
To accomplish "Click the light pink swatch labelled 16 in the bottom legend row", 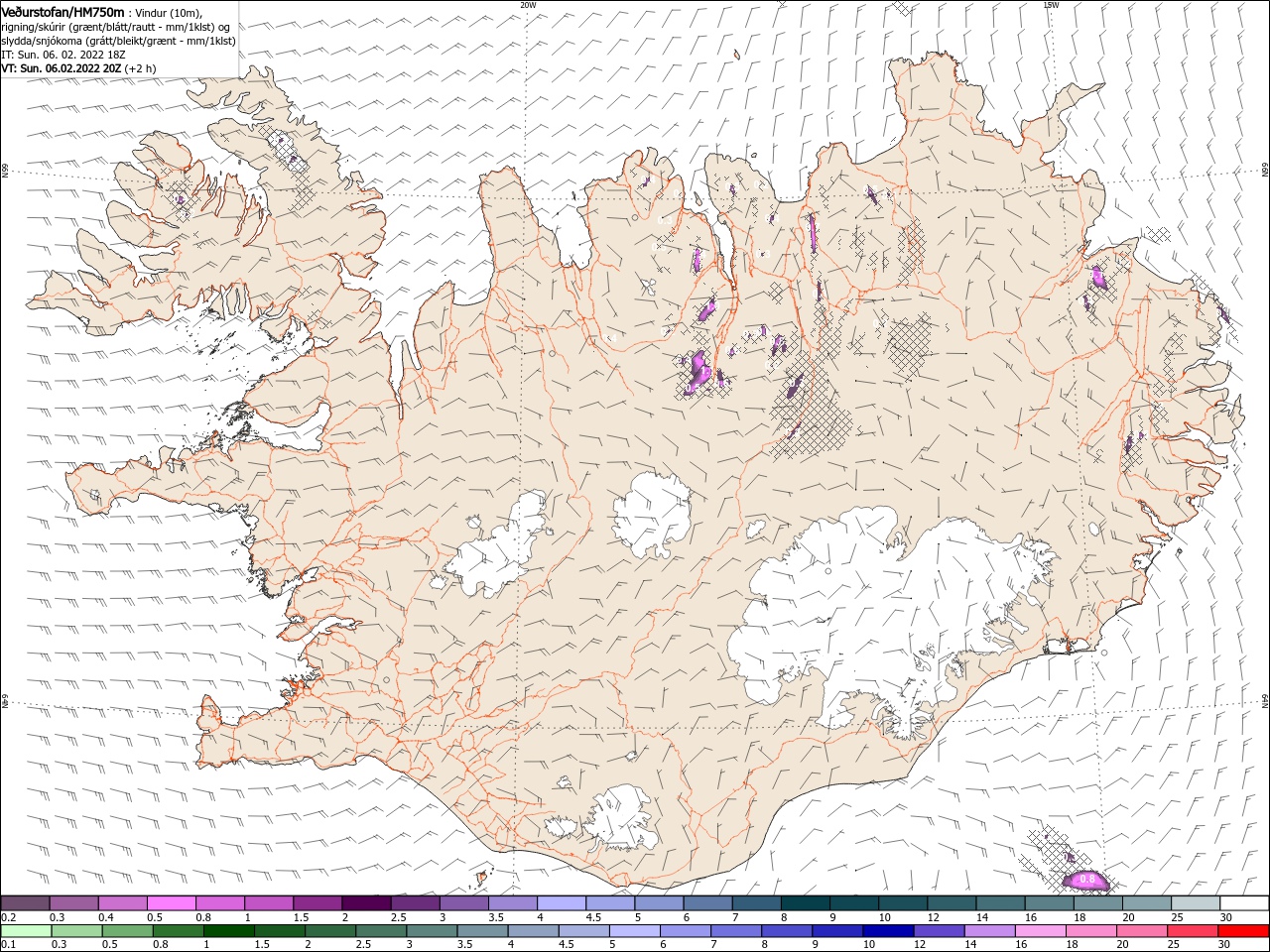I will 1040,931.
